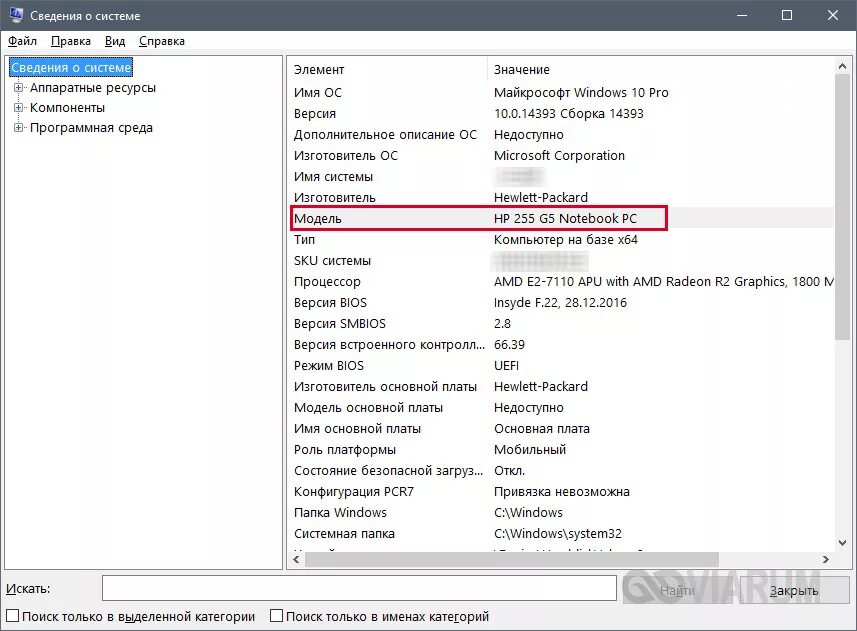This screenshot has height=631, width=857.
Task: Select Аппаратные ресурсы tree item
Action: tap(93, 87)
